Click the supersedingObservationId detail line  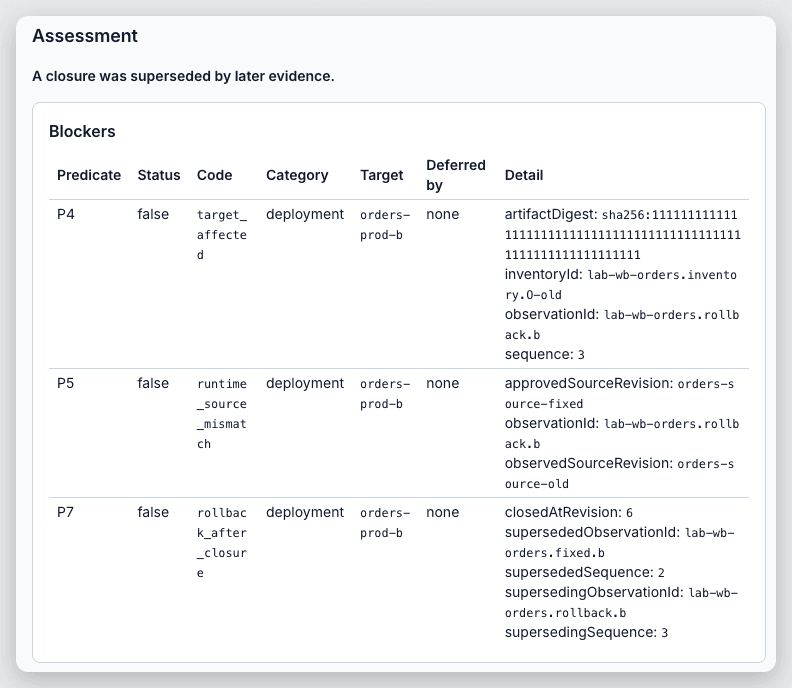point(621,602)
